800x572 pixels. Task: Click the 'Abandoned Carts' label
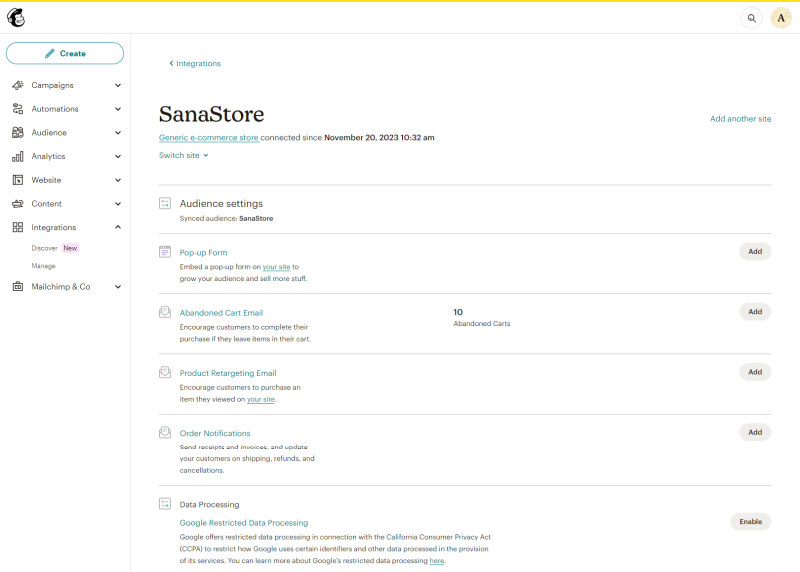(482, 324)
